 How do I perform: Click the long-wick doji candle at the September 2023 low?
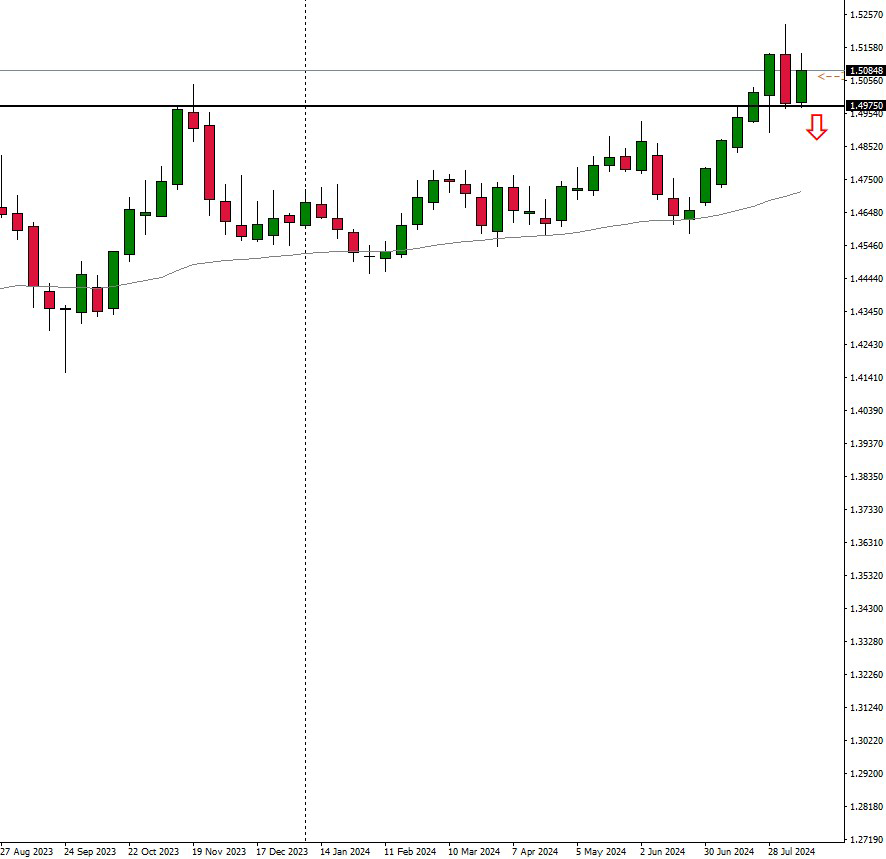(x=65, y=309)
